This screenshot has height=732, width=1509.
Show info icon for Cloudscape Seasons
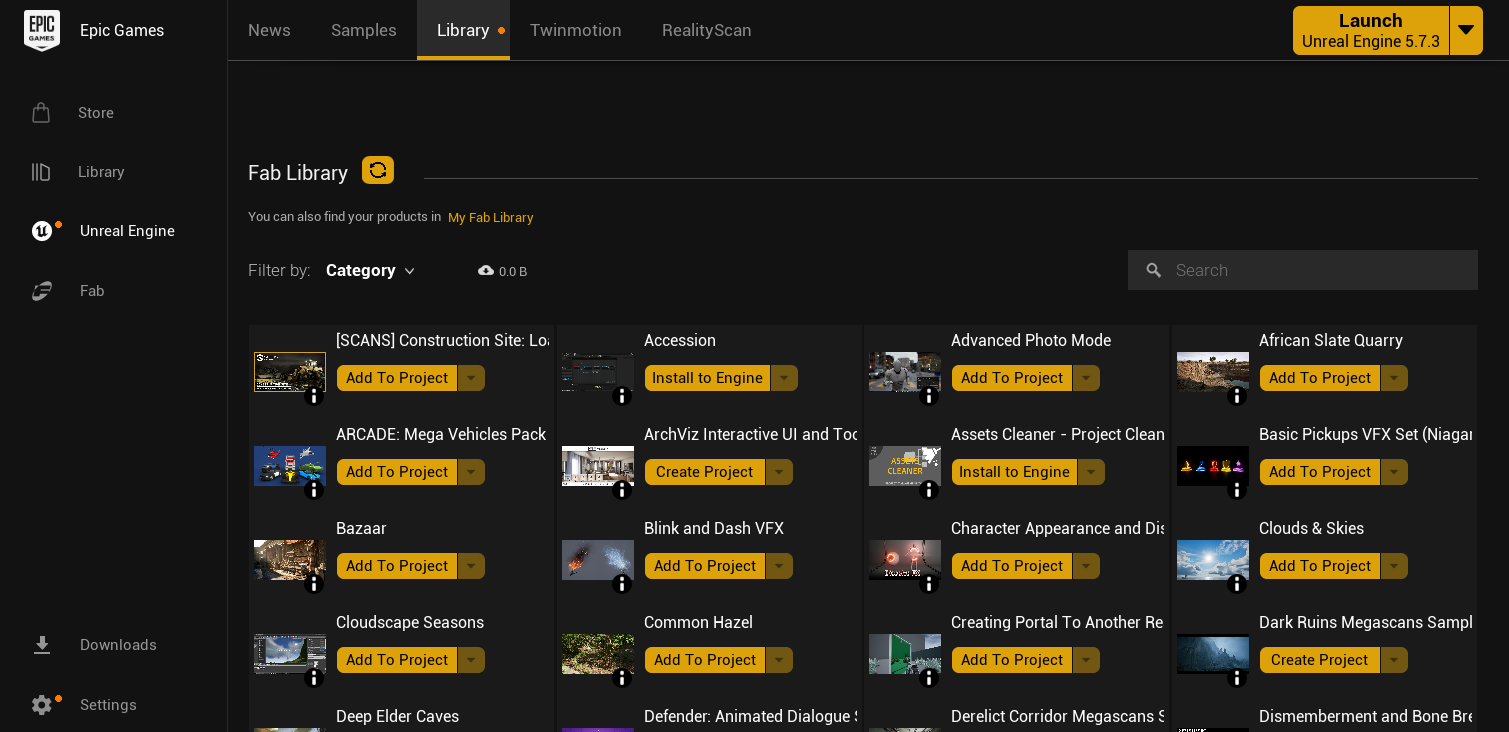tap(314, 678)
